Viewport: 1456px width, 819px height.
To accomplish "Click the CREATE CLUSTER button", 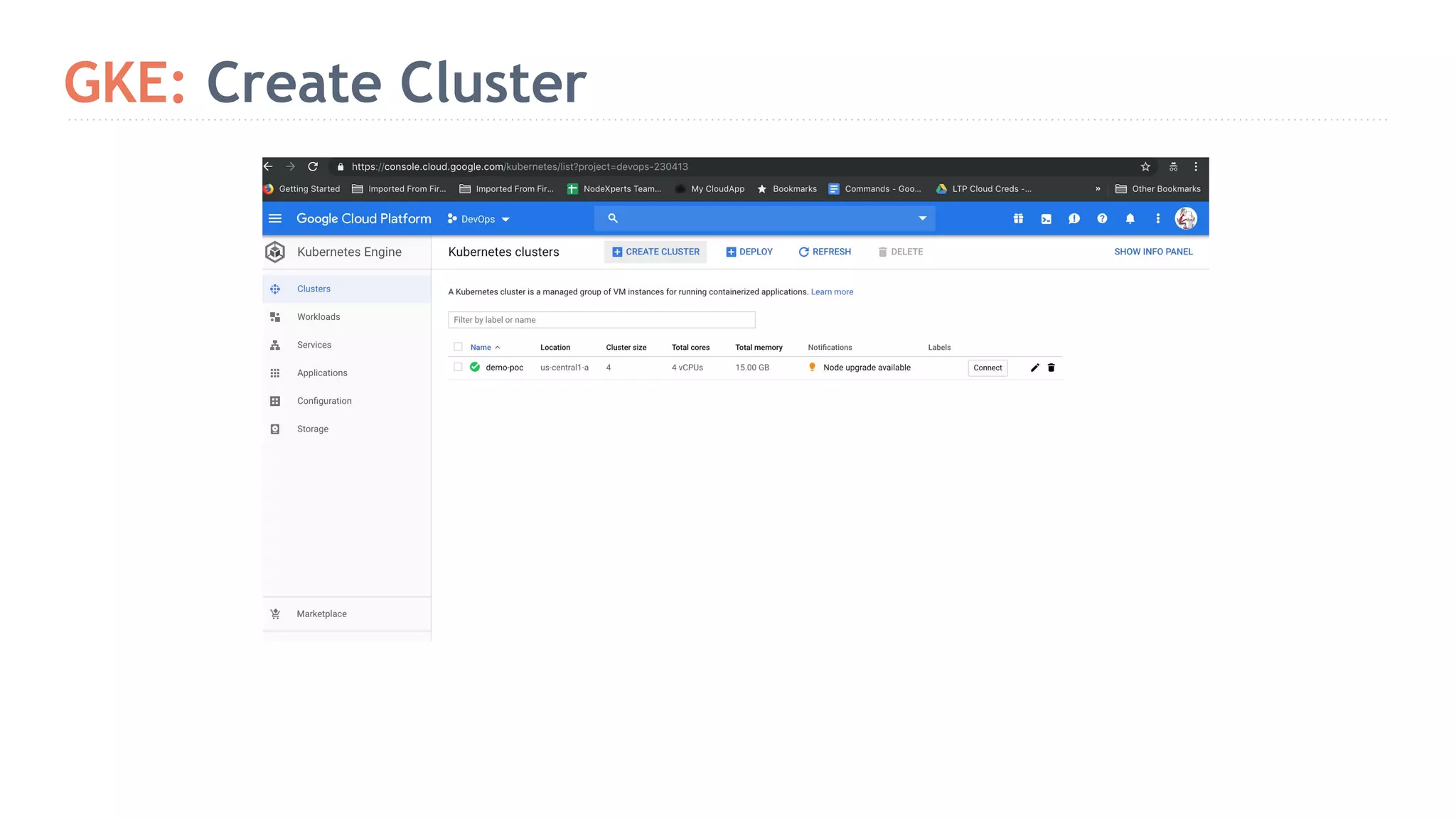I will (x=655, y=252).
